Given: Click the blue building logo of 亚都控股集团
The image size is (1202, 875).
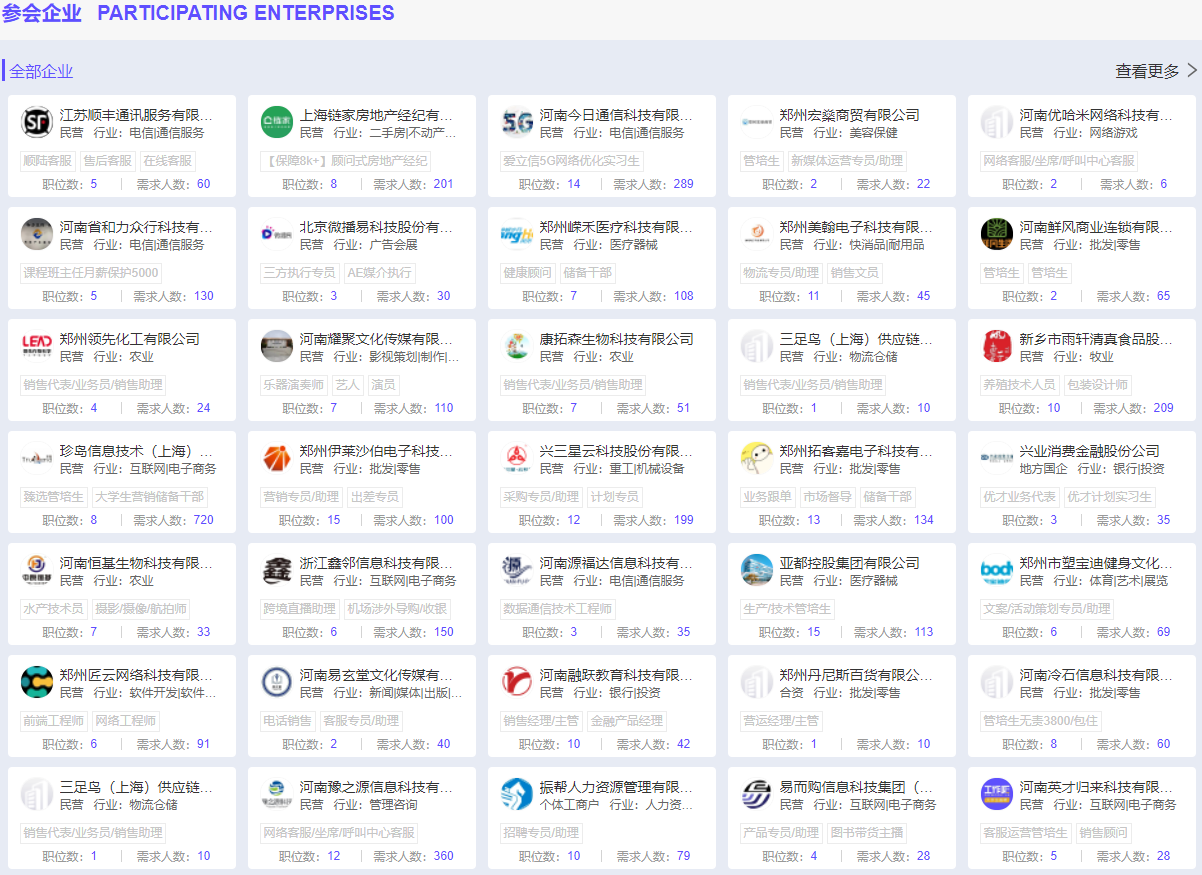Looking at the screenshot, I should pyautogui.click(x=757, y=571).
